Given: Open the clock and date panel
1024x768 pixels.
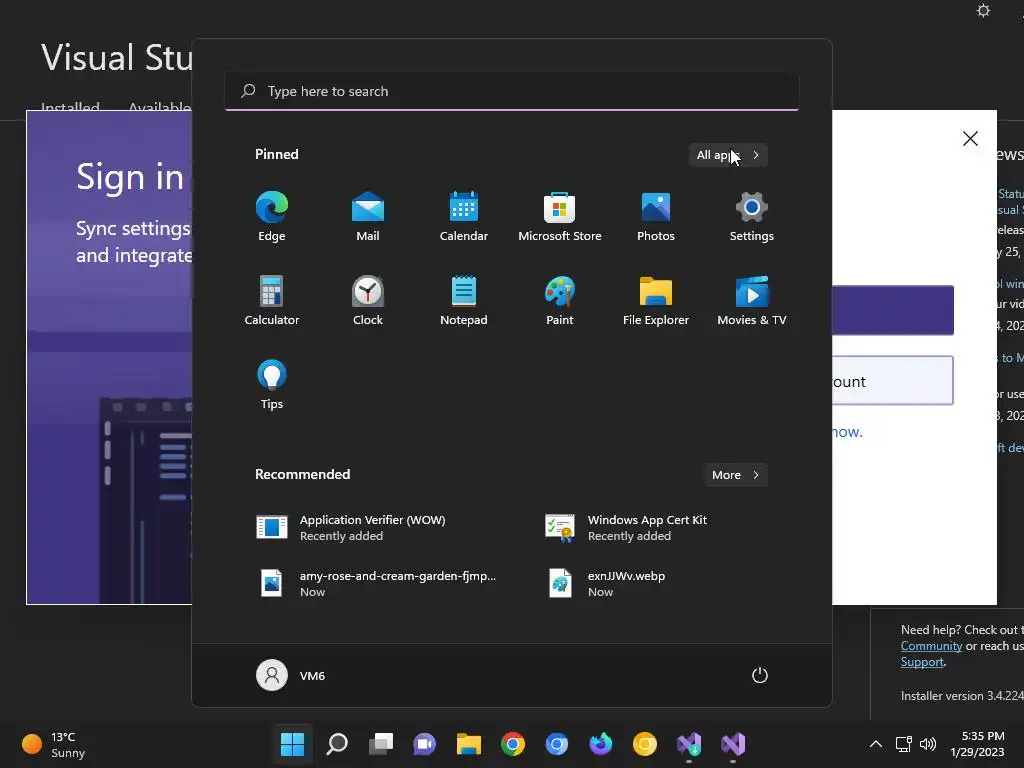Looking at the screenshot, I should 977,744.
